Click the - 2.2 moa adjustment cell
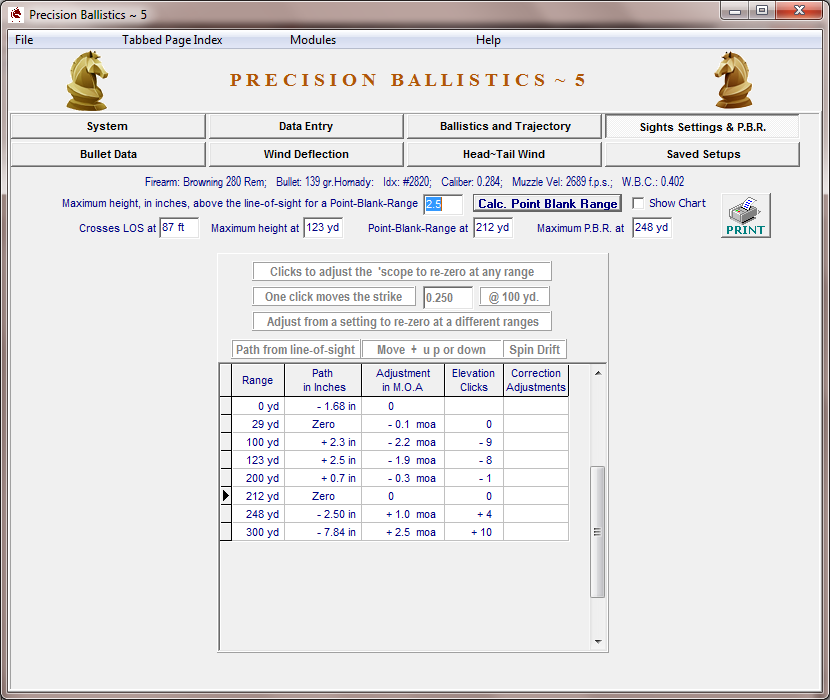 click(x=403, y=442)
